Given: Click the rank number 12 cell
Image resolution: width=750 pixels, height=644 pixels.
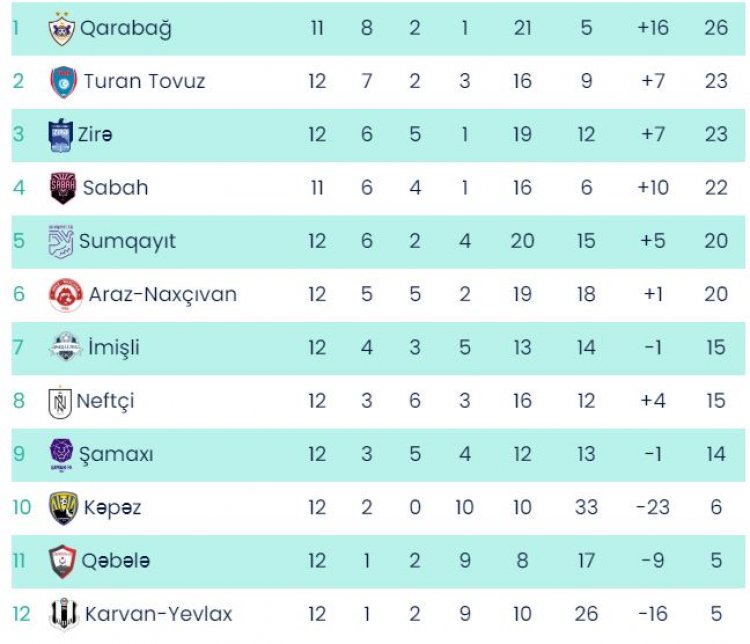Looking at the screenshot, I should tap(22, 615).
